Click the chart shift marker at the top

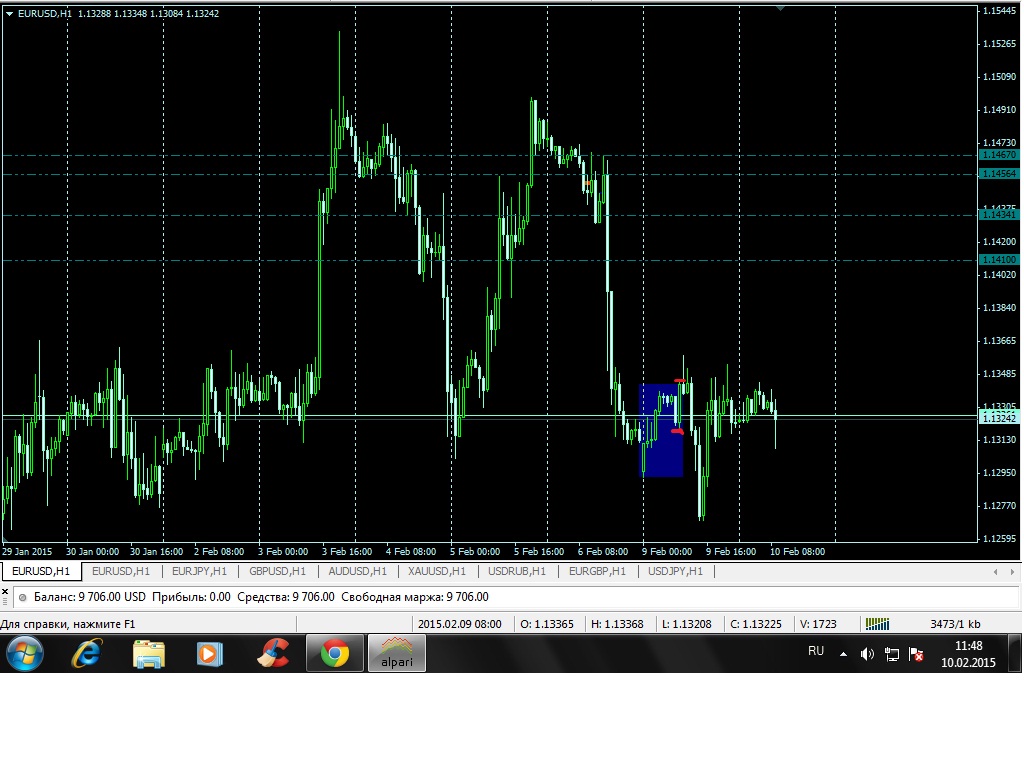(780, 8)
